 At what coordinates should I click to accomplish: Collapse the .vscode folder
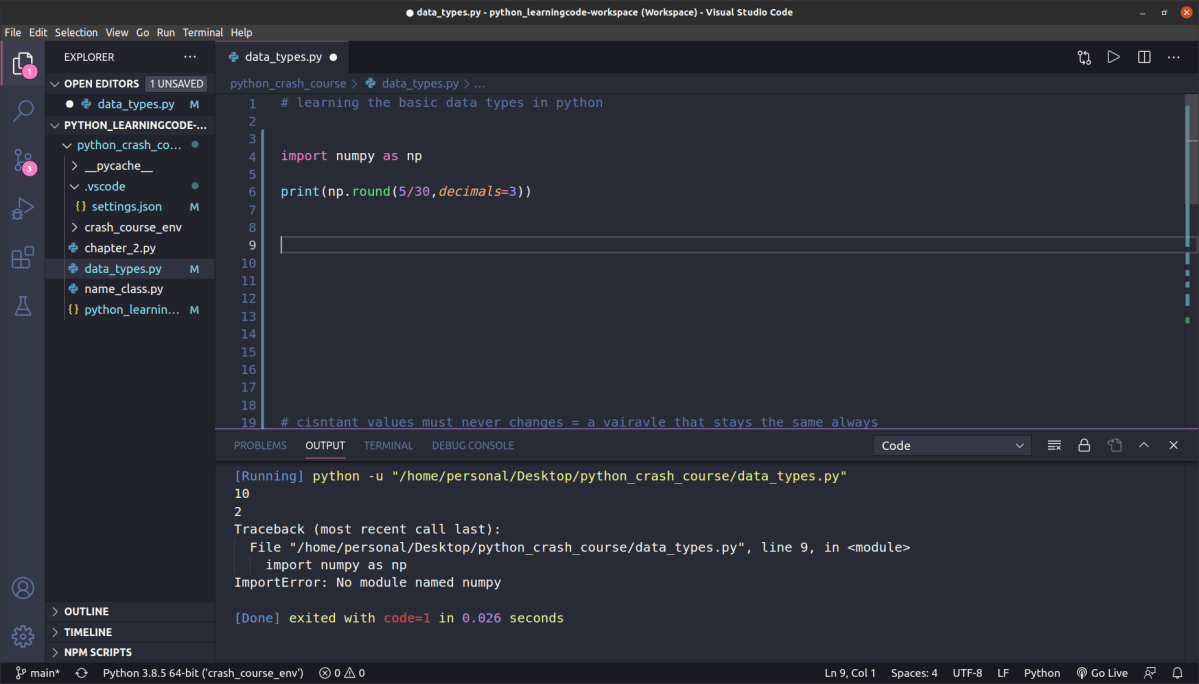pos(130,186)
